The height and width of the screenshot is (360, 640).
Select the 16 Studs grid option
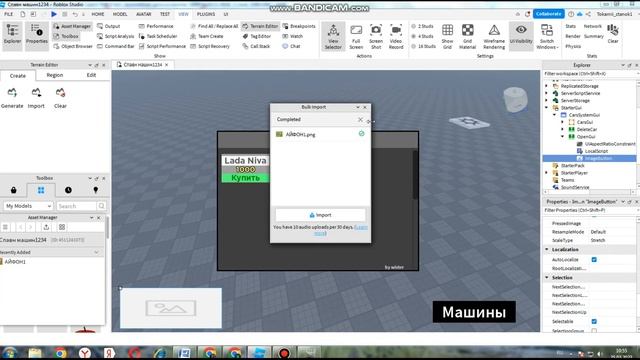coord(423,47)
